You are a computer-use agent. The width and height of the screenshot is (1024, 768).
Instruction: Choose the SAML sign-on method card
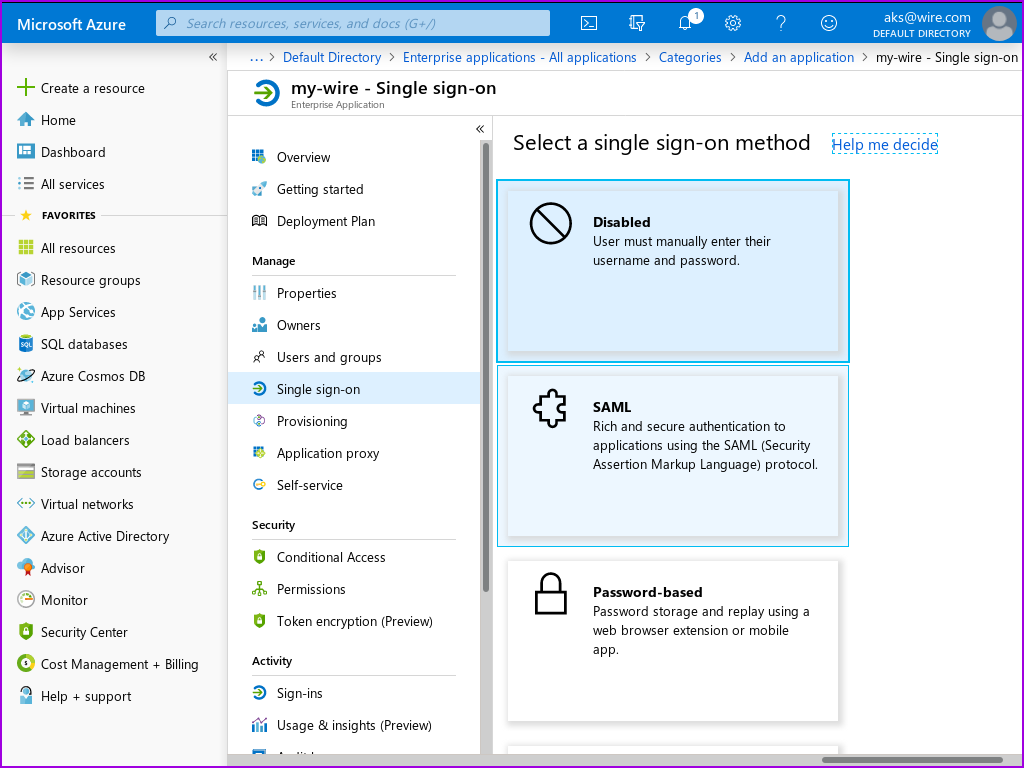pyautogui.click(x=672, y=455)
